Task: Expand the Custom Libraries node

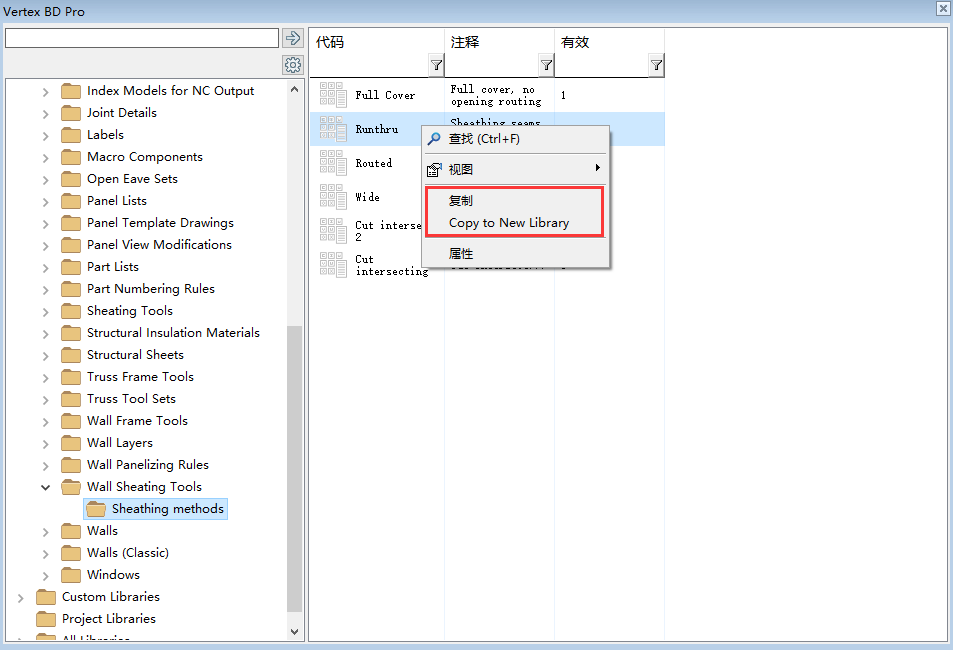Action: click(x=21, y=598)
